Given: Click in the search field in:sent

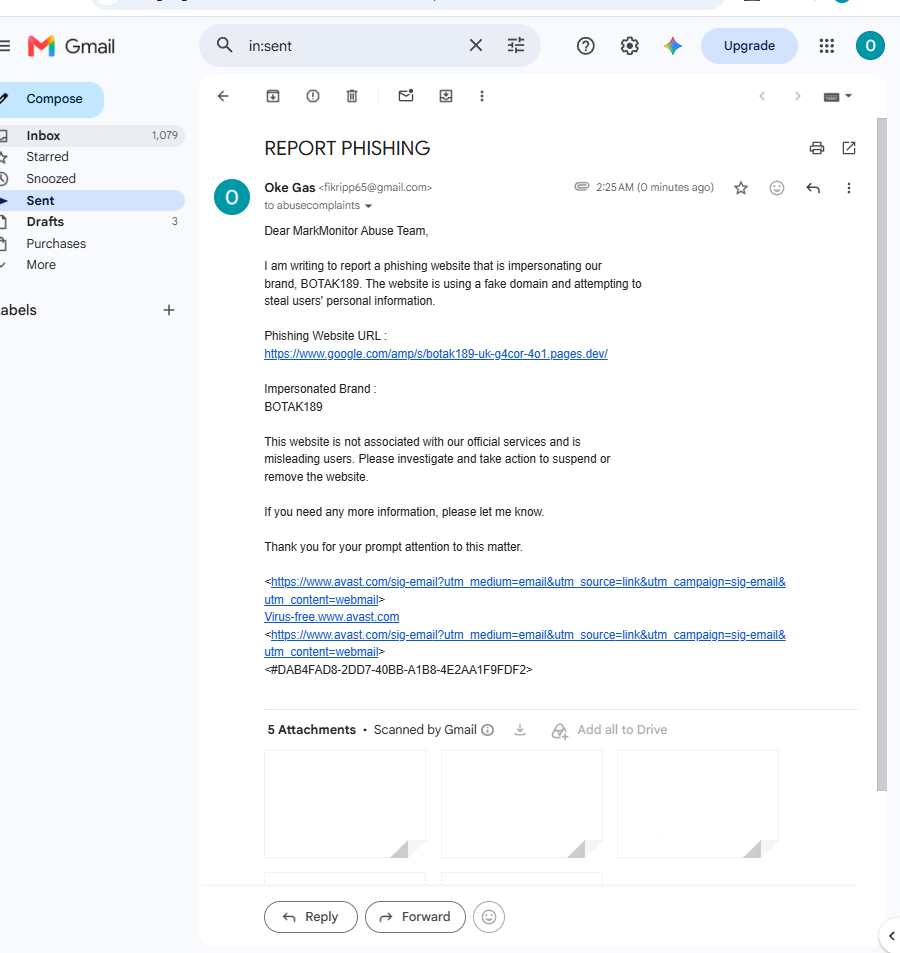Looking at the screenshot, I should 352,46.
